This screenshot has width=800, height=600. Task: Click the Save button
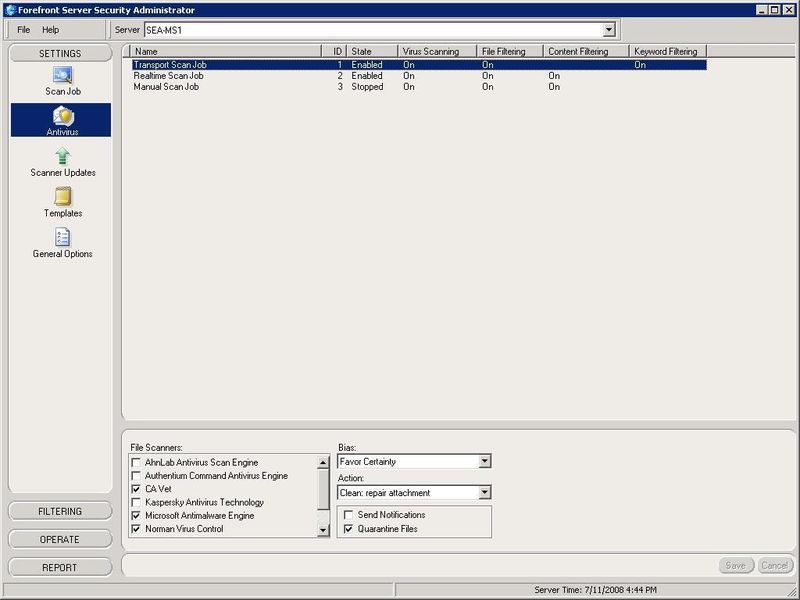click(736, 565)
